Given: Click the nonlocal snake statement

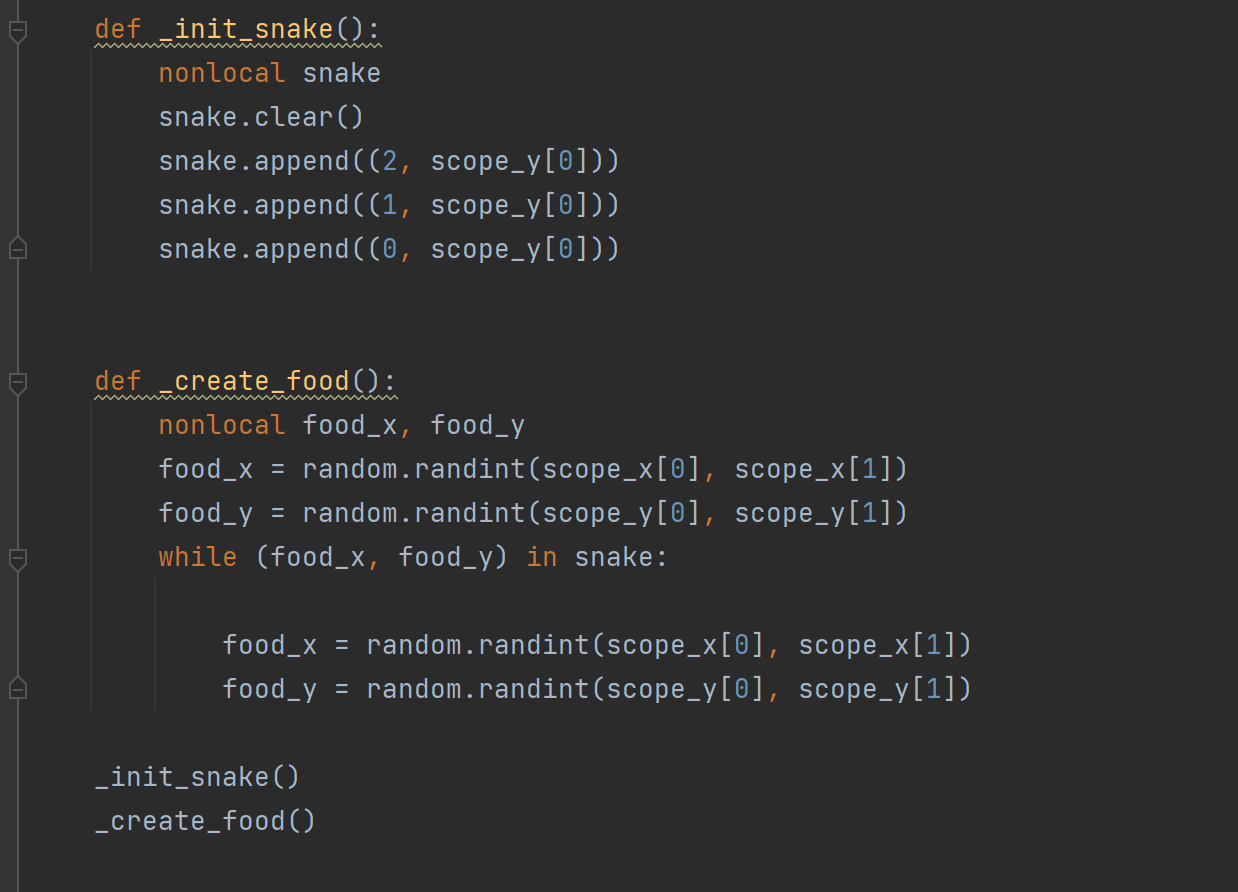Looking at the screenshot, I should point(269,73).
